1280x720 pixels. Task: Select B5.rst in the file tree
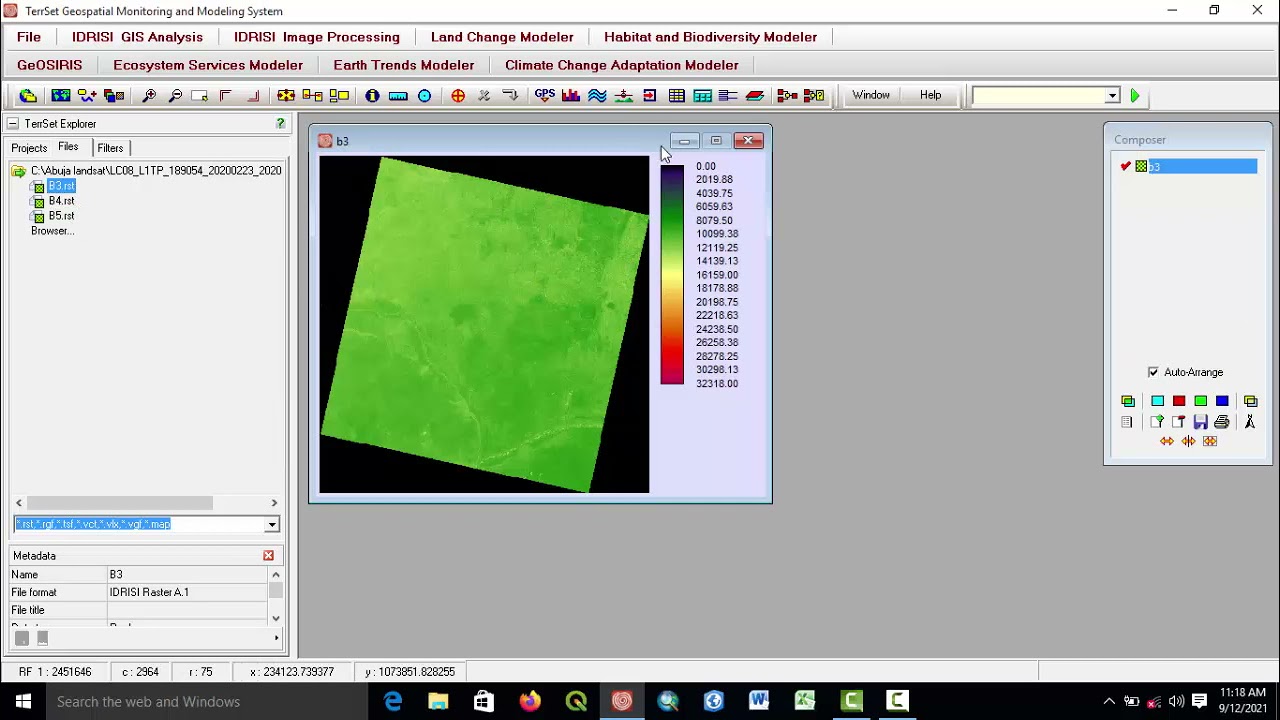click(x=61, y=216)
